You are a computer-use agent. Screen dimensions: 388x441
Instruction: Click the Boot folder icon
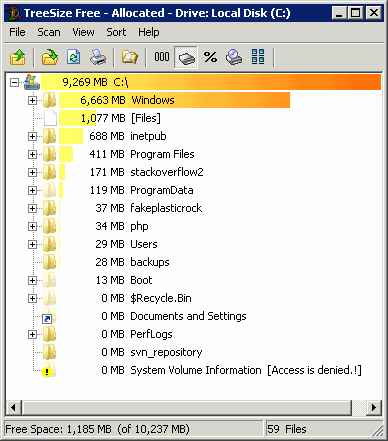(49, 280)
